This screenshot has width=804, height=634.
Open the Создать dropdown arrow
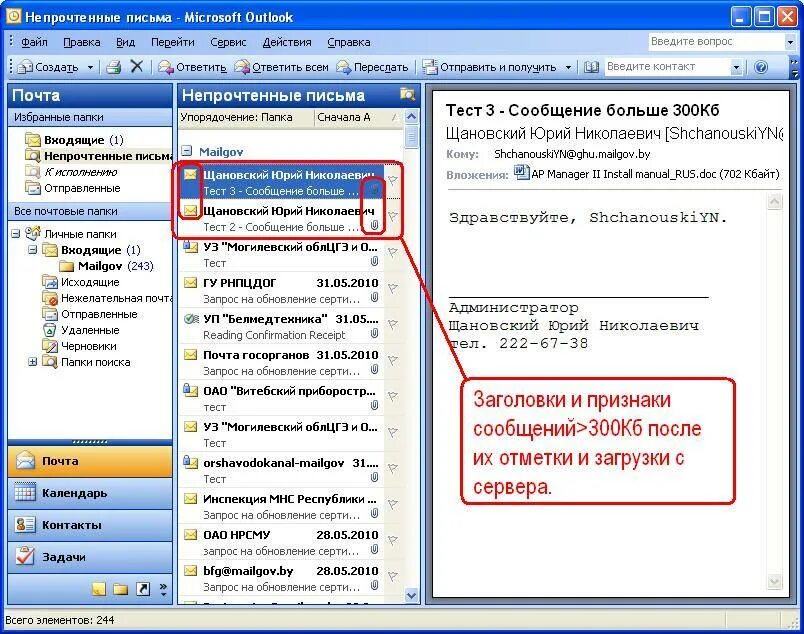tap(90, 67)
